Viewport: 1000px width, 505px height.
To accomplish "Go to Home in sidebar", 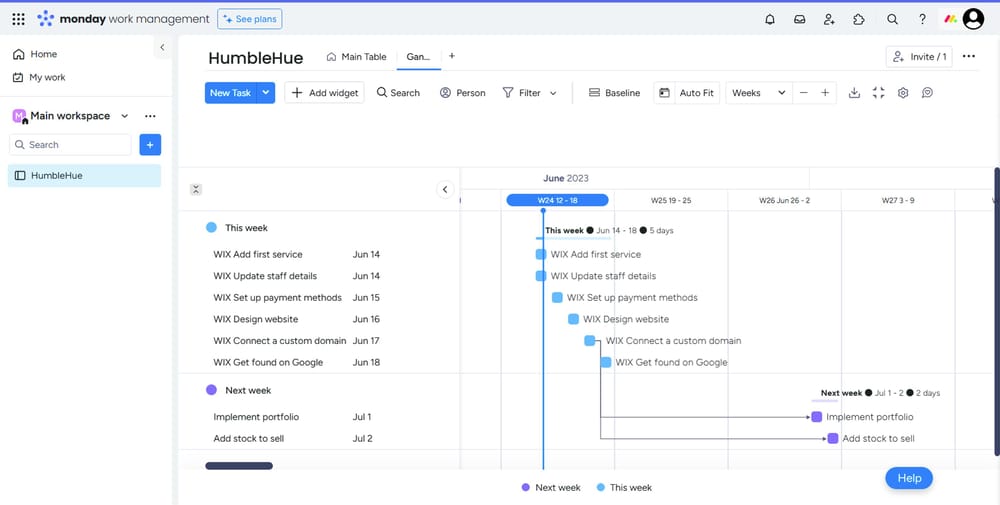I will click(36, 54).
